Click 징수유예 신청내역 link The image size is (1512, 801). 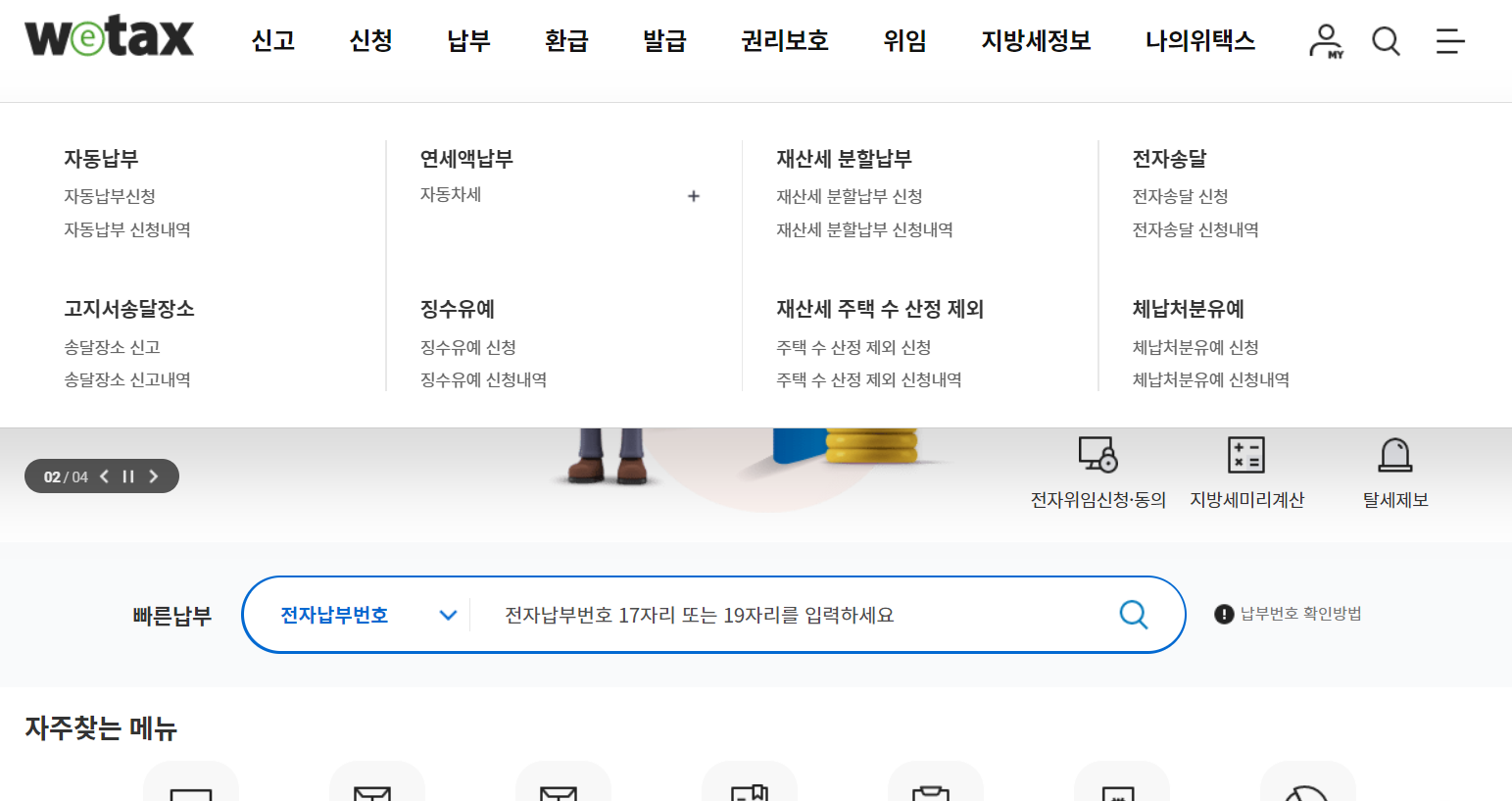point(484,379)
